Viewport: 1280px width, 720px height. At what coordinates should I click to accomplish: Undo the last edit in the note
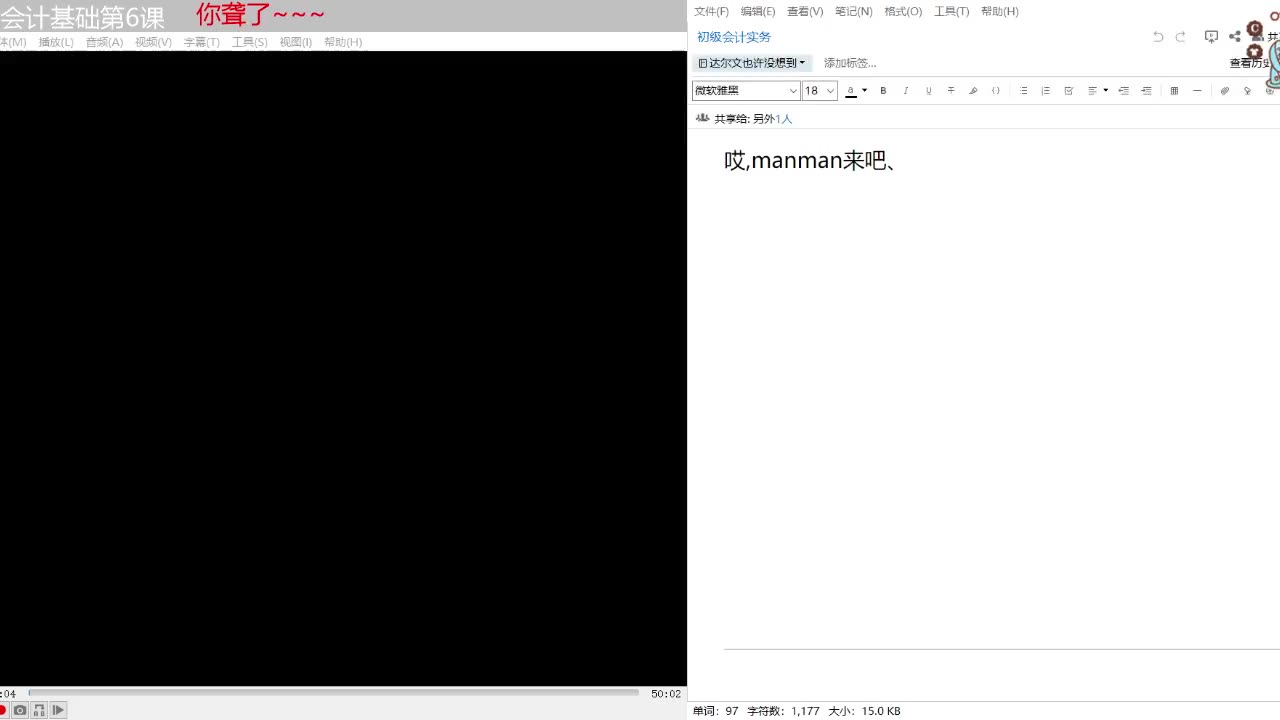point(1158,36)
